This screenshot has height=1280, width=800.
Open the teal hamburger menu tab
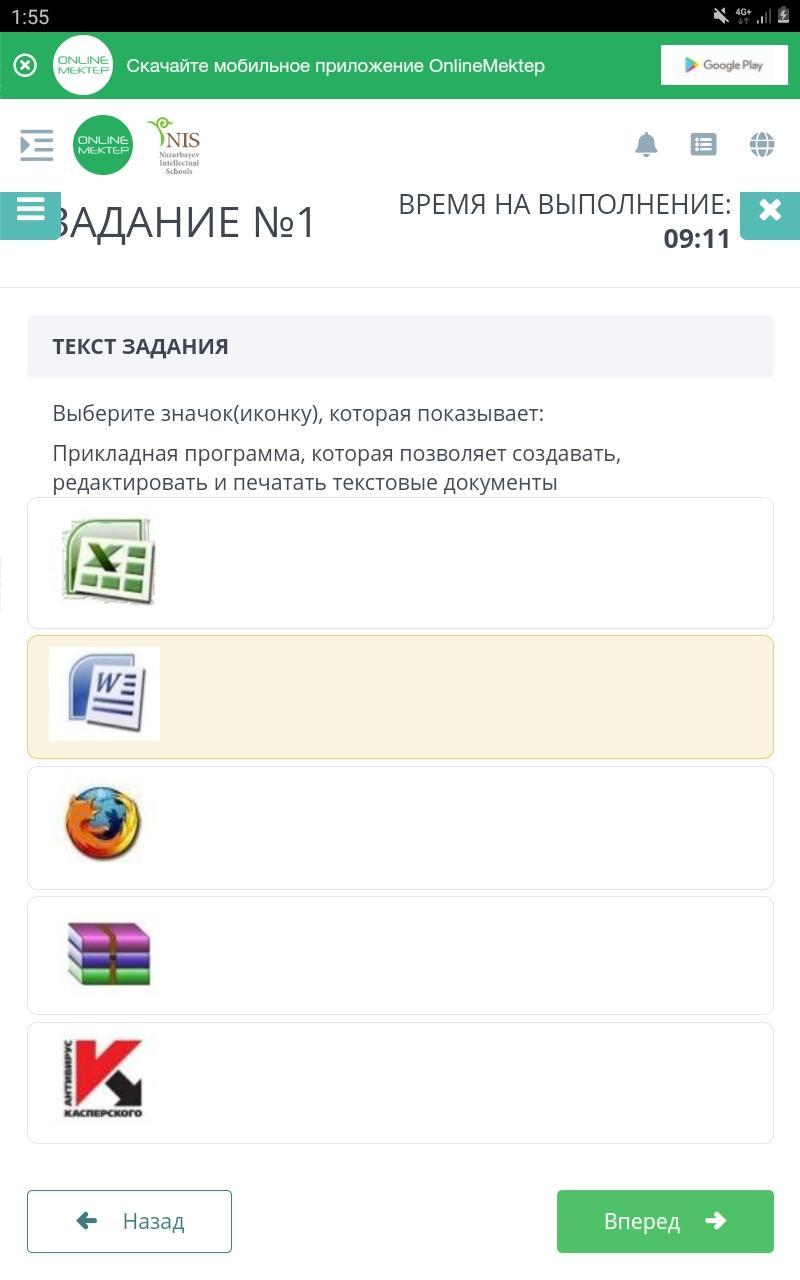click(x=30, y=212)
